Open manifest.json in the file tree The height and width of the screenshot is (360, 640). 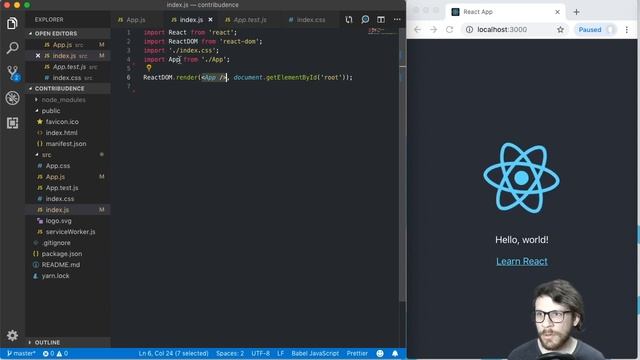[x=67, y=144]
